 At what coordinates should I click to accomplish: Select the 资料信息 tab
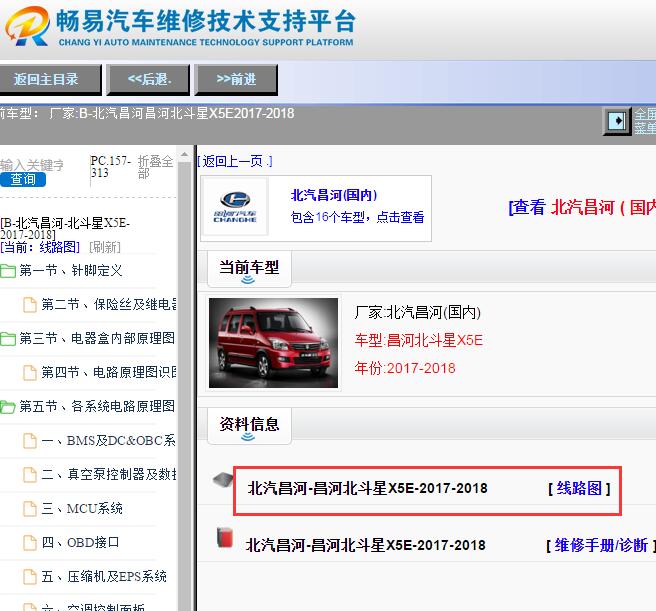click(x=249, y=426)
